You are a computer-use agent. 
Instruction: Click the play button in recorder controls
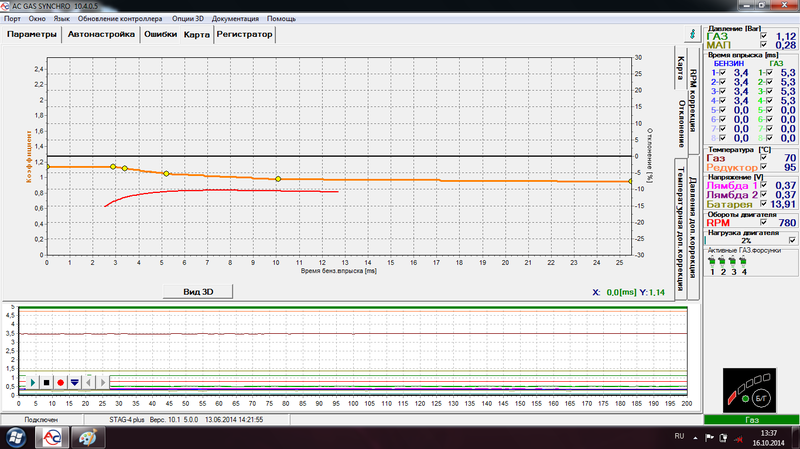coord(33,383)
